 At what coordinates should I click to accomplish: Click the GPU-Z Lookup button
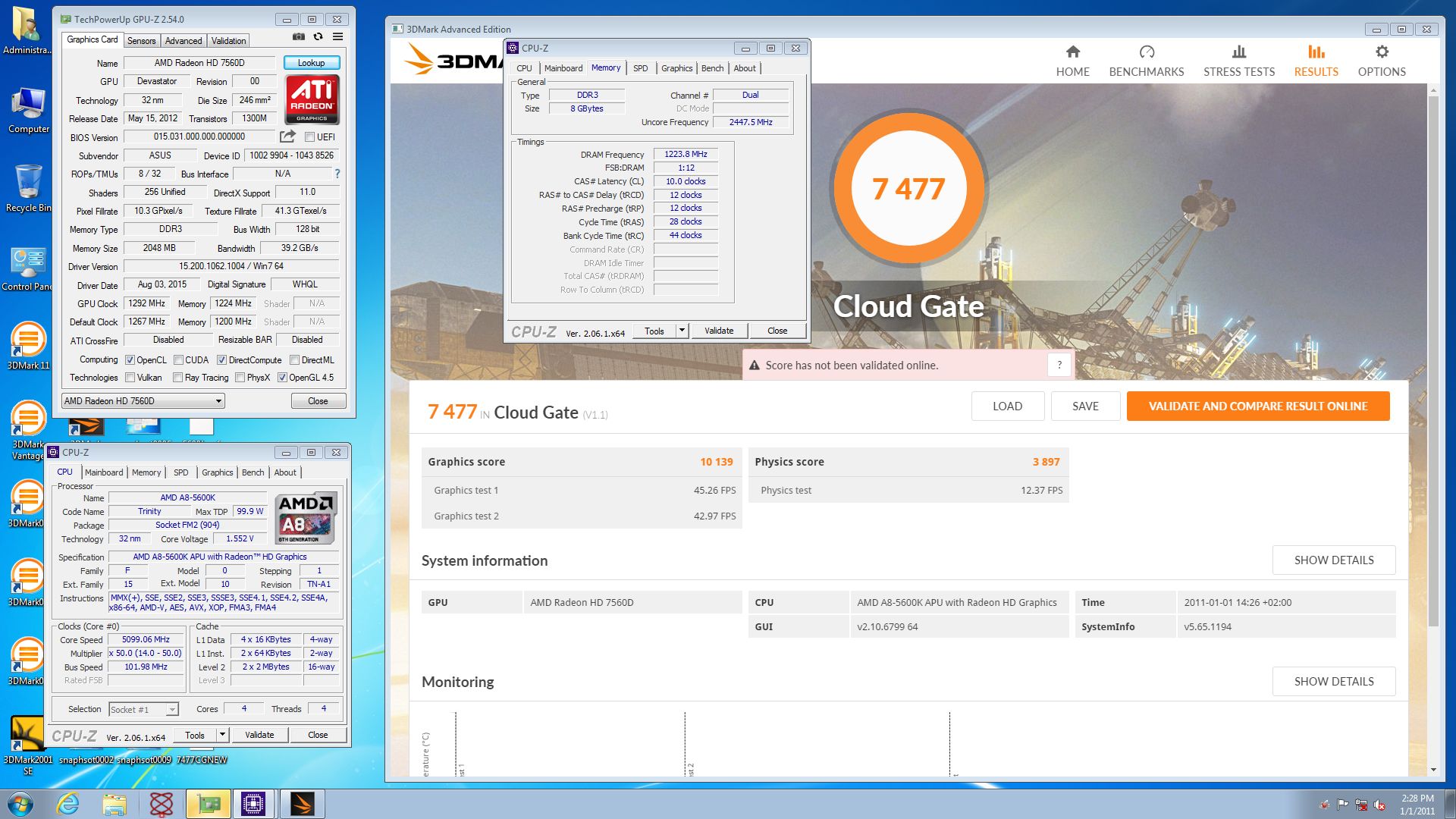coord(311,63)
